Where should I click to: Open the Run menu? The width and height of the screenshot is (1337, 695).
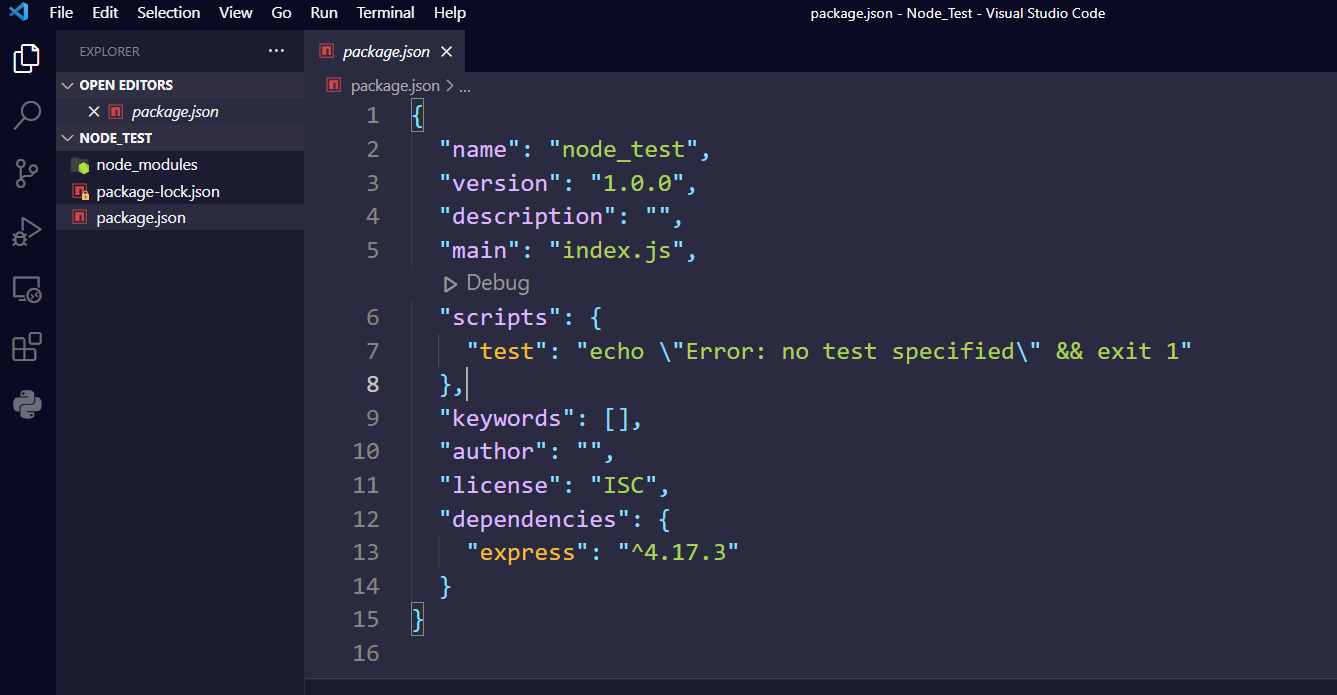click(324, 13)
